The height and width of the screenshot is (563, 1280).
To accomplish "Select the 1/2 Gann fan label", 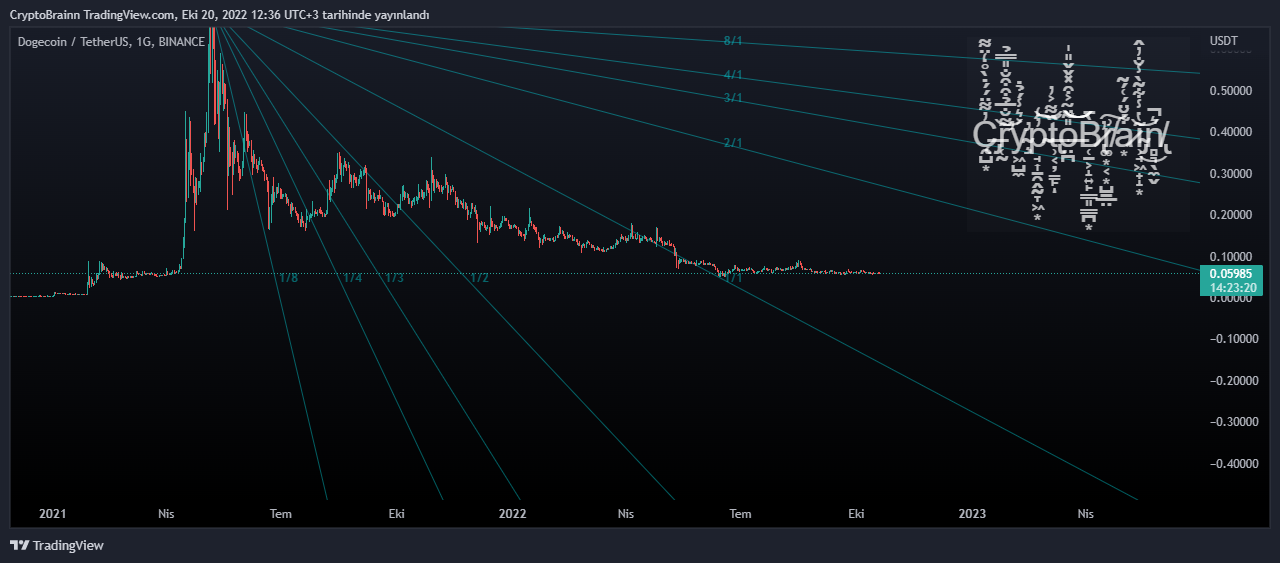I will (479, 278).
